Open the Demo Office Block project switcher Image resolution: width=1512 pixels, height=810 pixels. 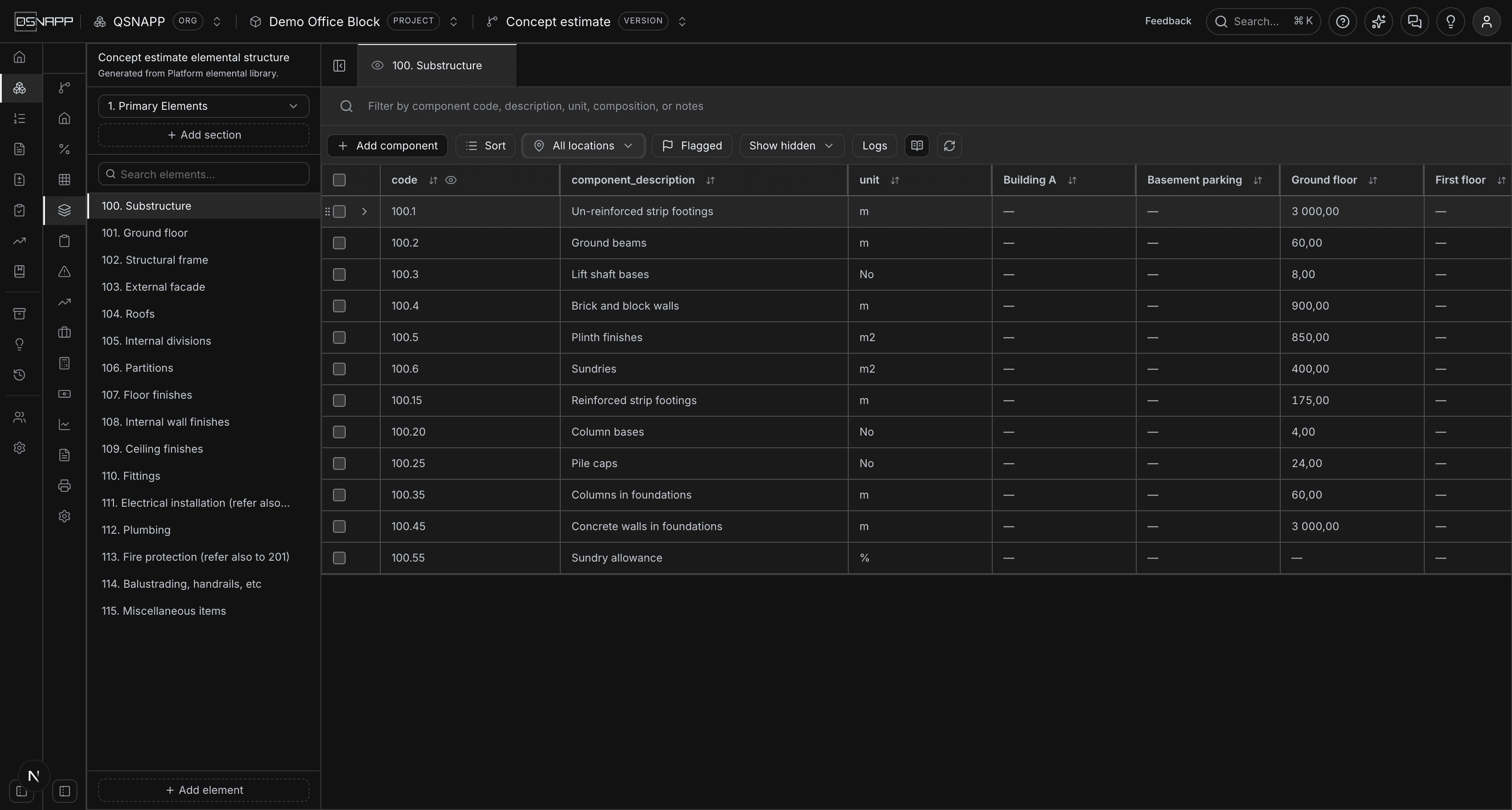tap(453, 22)
